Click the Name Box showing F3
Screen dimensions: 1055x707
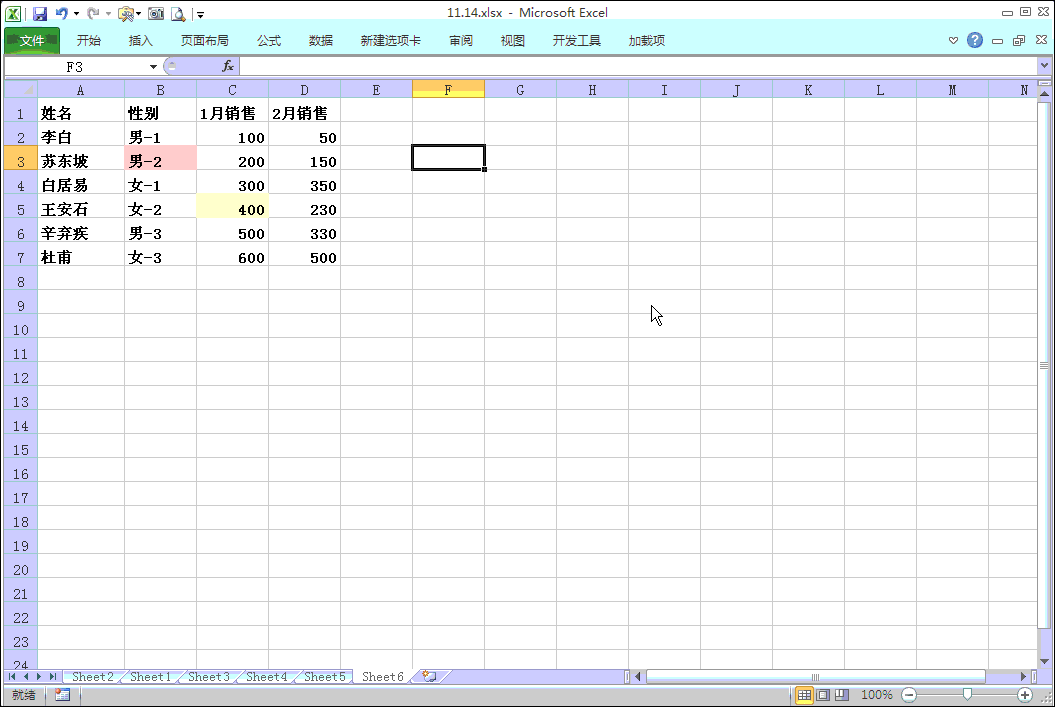75,67
